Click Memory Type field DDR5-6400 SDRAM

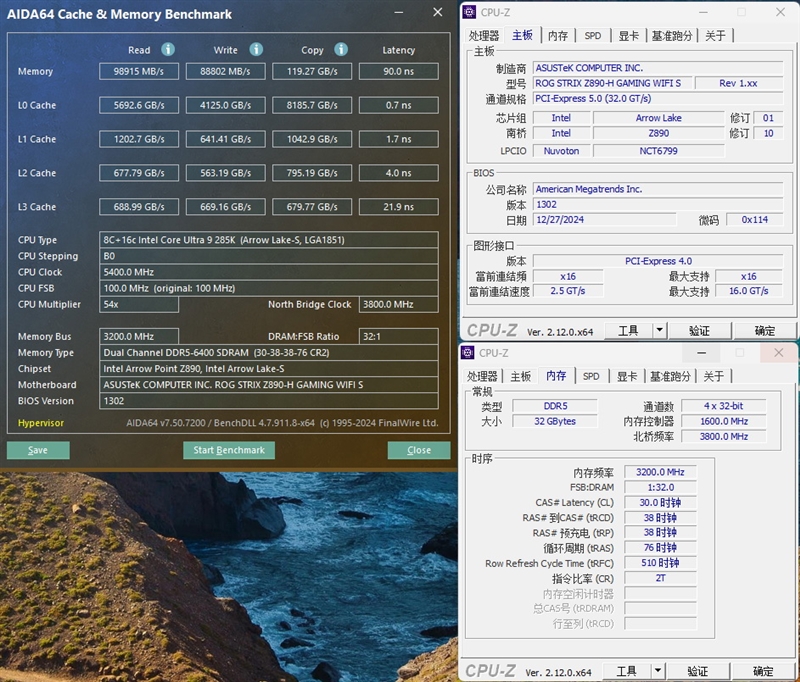tap(269, 352)
